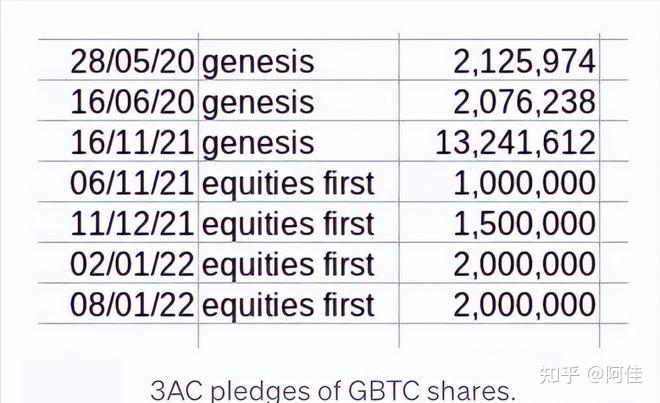Click the 16/06/20 date cell

click(x=118, y=100)
